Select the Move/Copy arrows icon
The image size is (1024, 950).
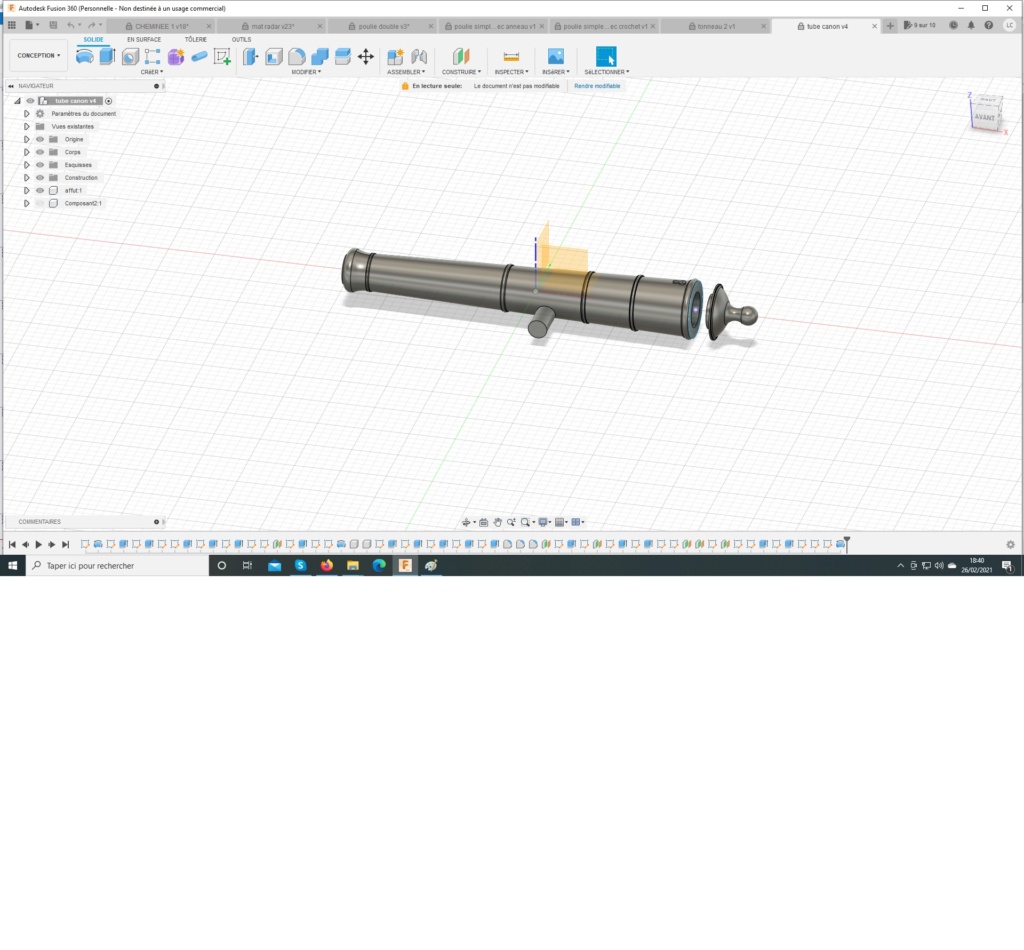(x=366, y=57)
